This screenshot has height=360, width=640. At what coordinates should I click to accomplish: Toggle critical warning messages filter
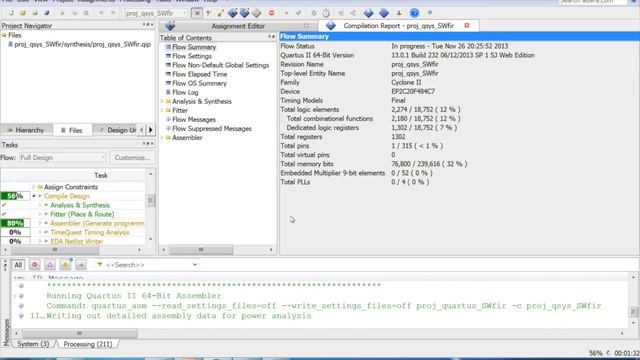[x=50, y=265]
